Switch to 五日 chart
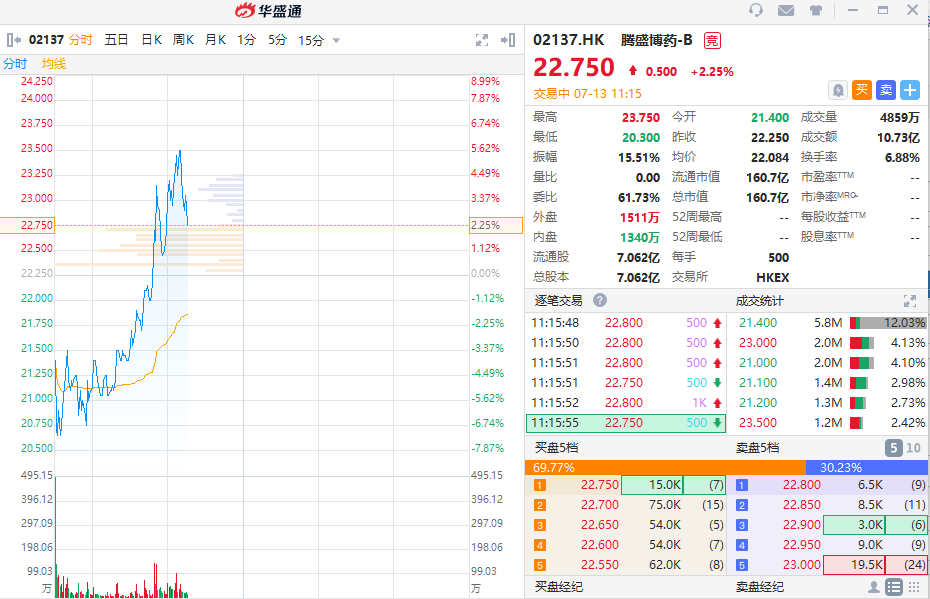Viewport: 930px width, 599px height. (x=116, y=40)
